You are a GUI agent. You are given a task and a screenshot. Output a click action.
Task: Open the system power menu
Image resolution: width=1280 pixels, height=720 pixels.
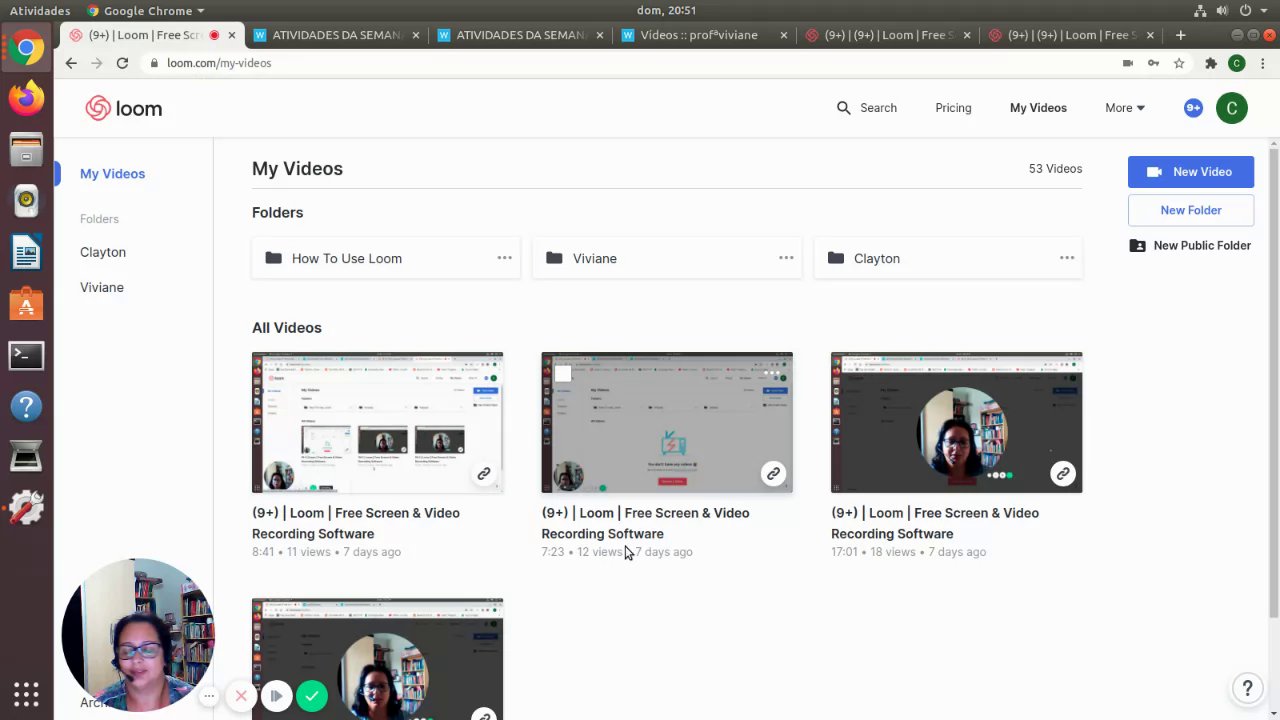click(1255, 11)
